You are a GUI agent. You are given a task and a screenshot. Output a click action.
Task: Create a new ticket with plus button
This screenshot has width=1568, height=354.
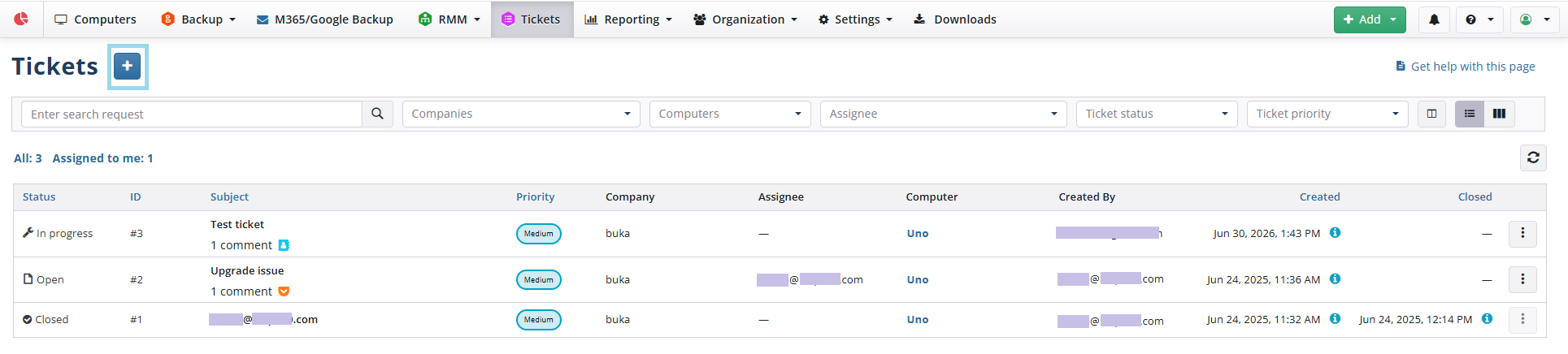tap(128, 67)
